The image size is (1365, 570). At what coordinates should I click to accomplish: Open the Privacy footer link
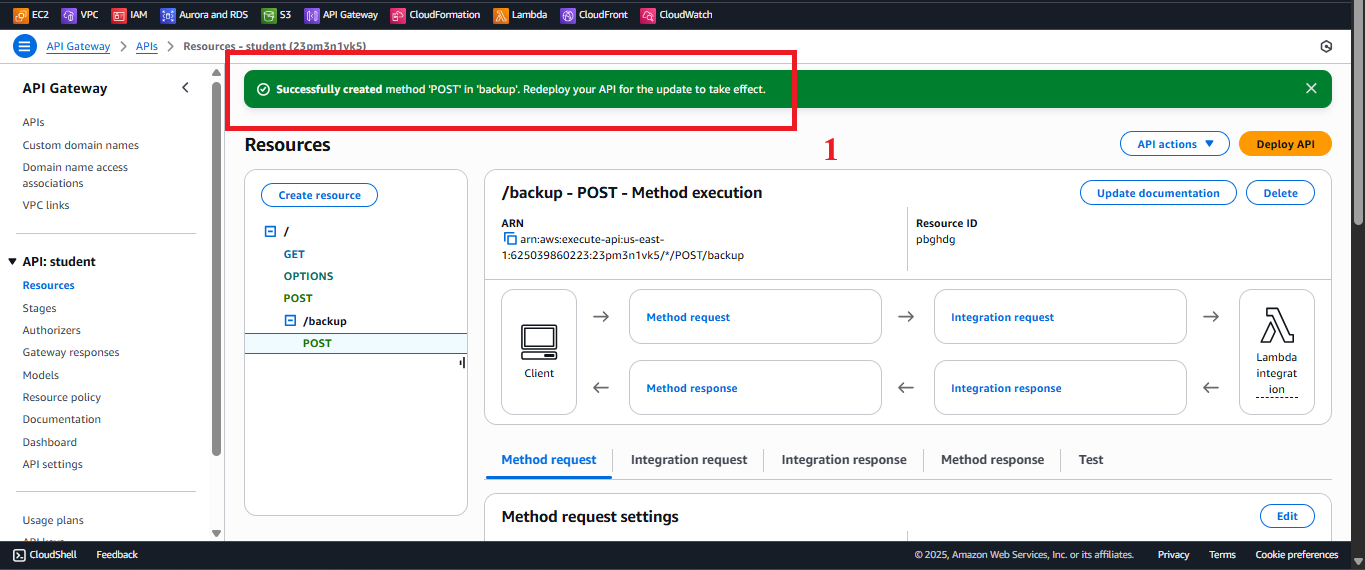coord(1174,554)
